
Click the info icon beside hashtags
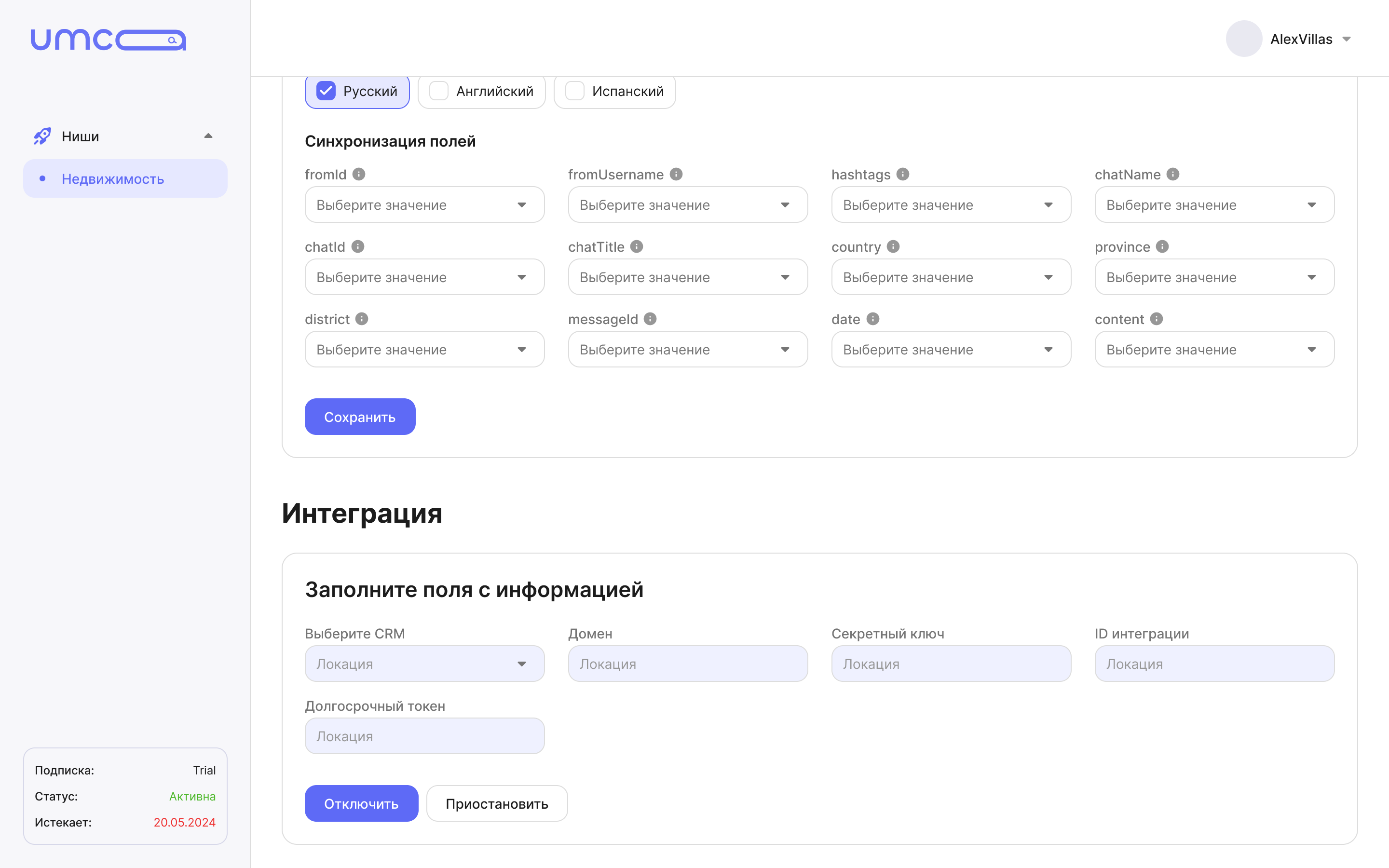tap(903, 174)
